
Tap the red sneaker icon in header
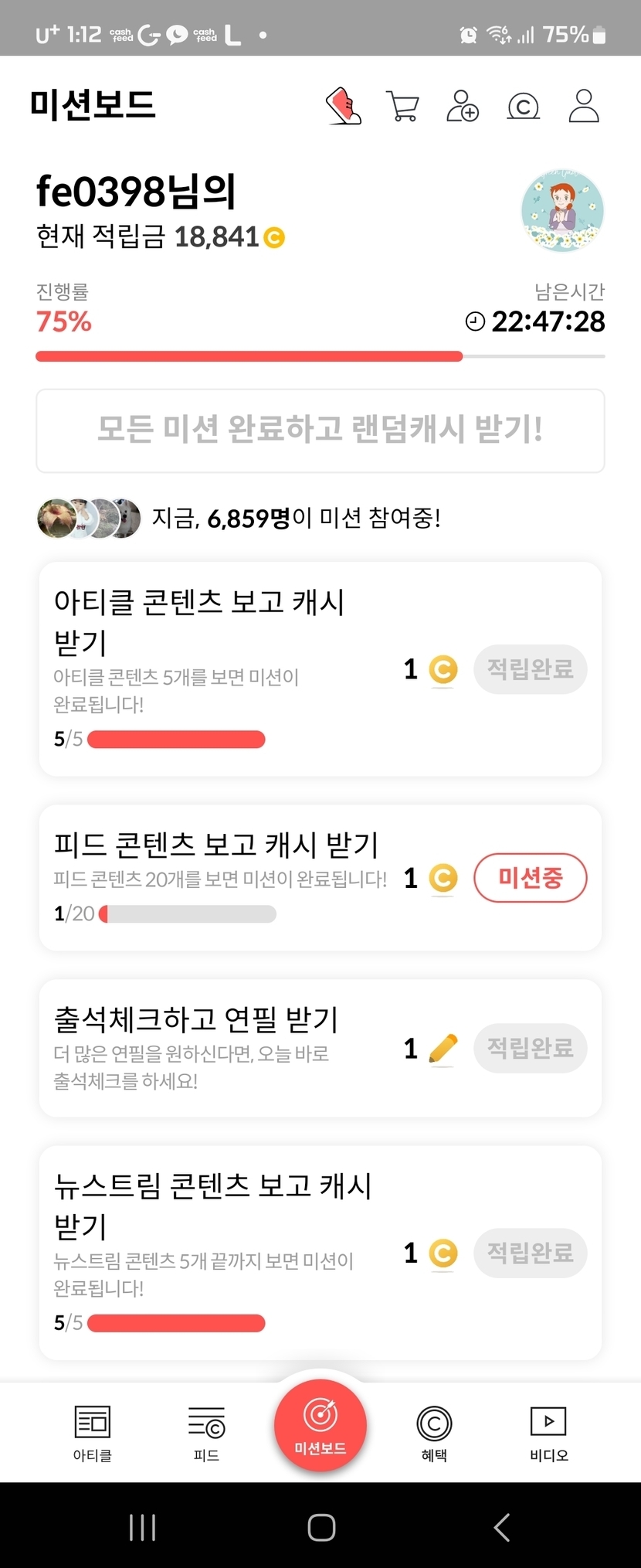pos(344,106)
